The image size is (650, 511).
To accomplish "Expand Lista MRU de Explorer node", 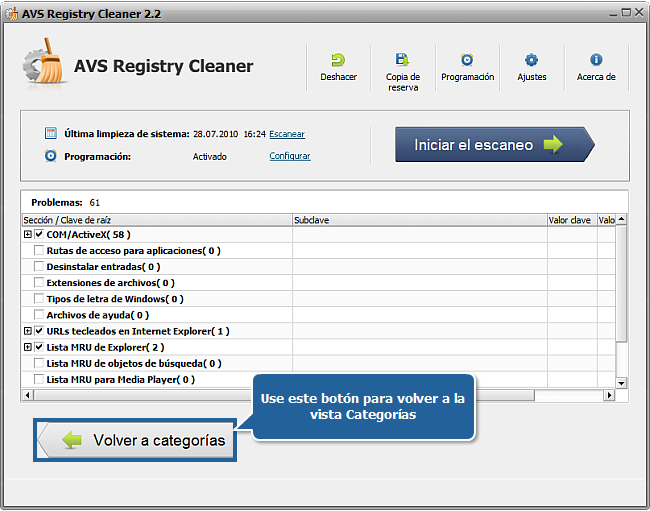I will (x=27, y=347).
